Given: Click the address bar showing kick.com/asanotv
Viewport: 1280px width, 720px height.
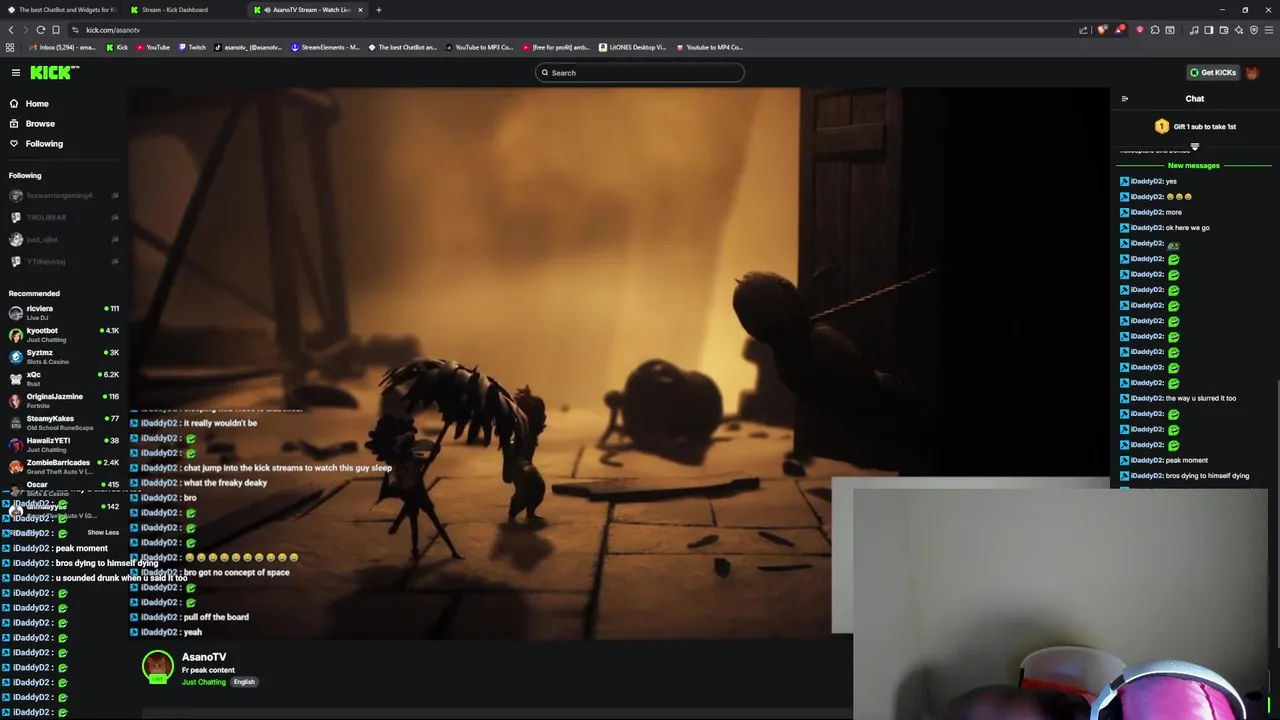Looking at the screenshot, I should (x=570, y=30).
